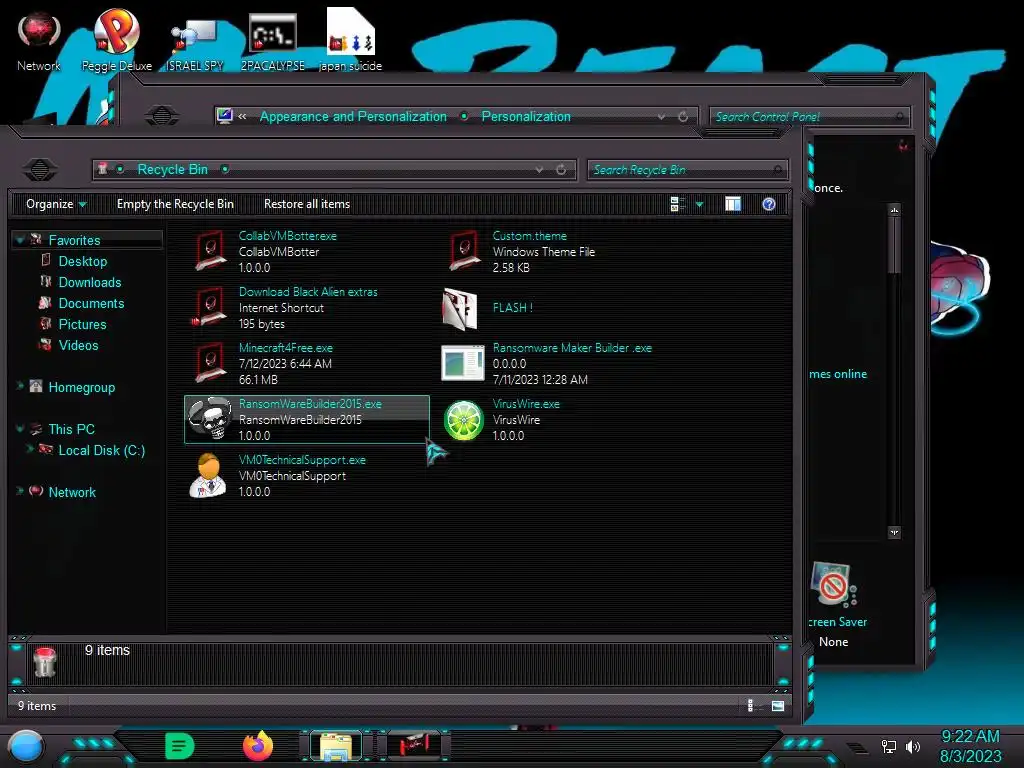Toggle the preview pane icon

tap(733, 204)
